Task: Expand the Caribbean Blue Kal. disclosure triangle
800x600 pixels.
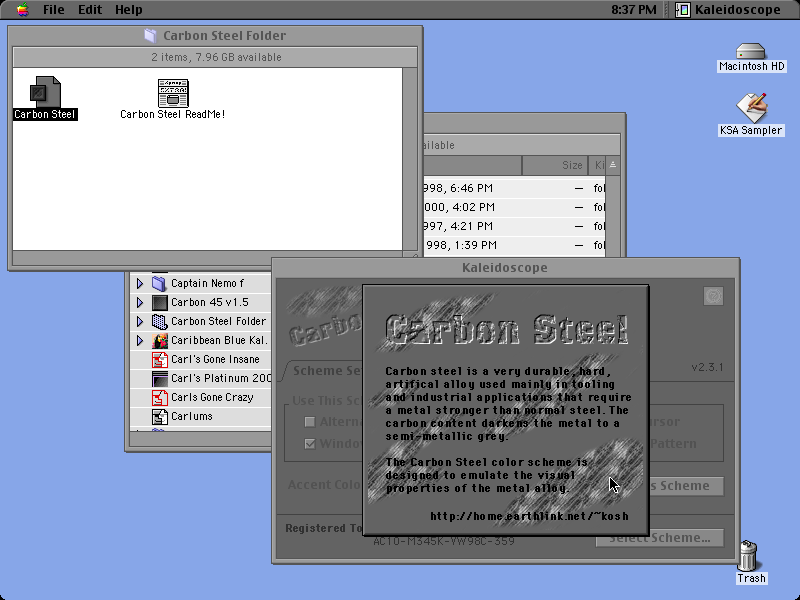Action: [139, 340]
